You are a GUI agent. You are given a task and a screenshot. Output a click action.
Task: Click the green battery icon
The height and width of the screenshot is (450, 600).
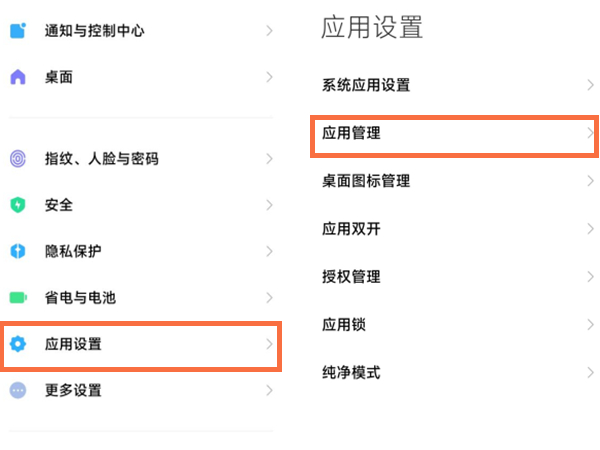click(x=18, y=297)
